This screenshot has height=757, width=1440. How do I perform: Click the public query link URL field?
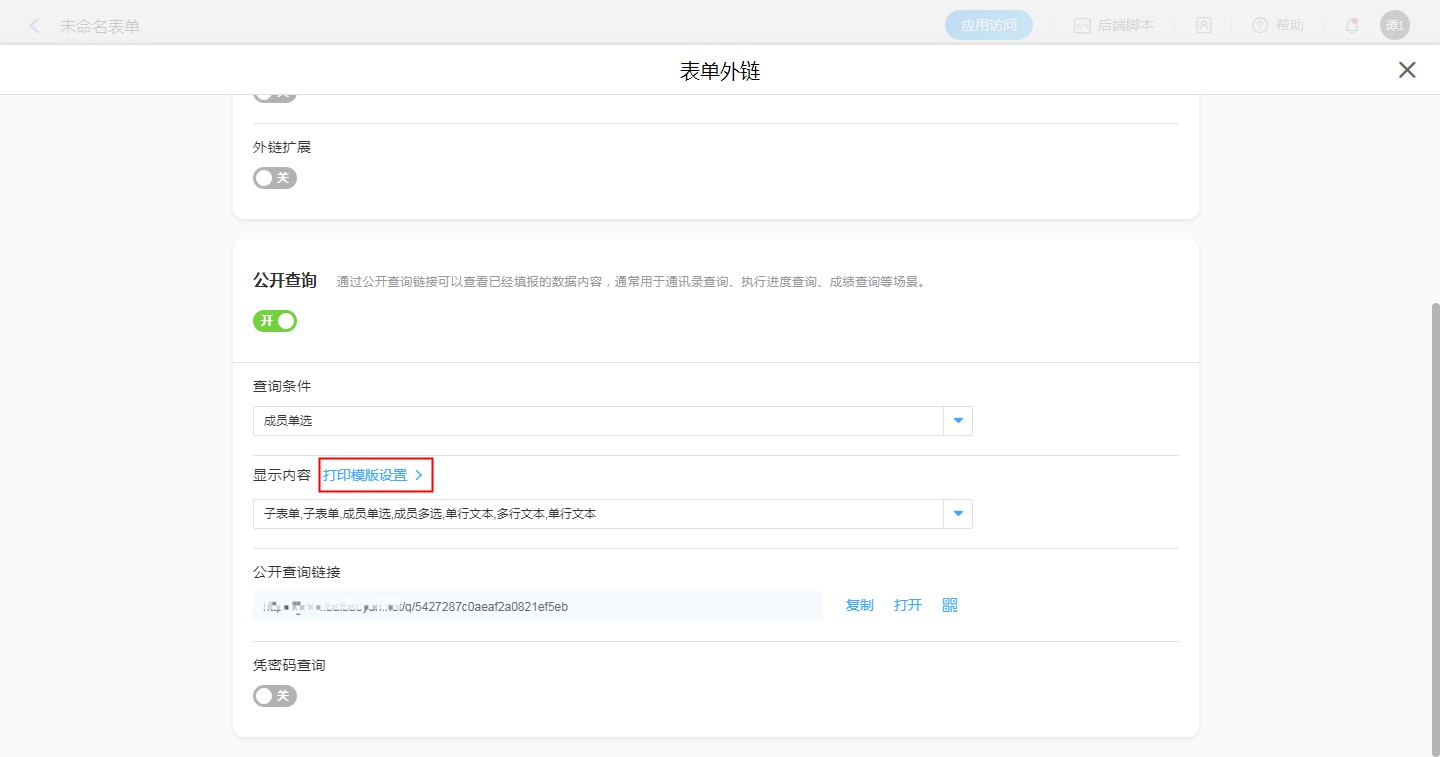(538, 606)
